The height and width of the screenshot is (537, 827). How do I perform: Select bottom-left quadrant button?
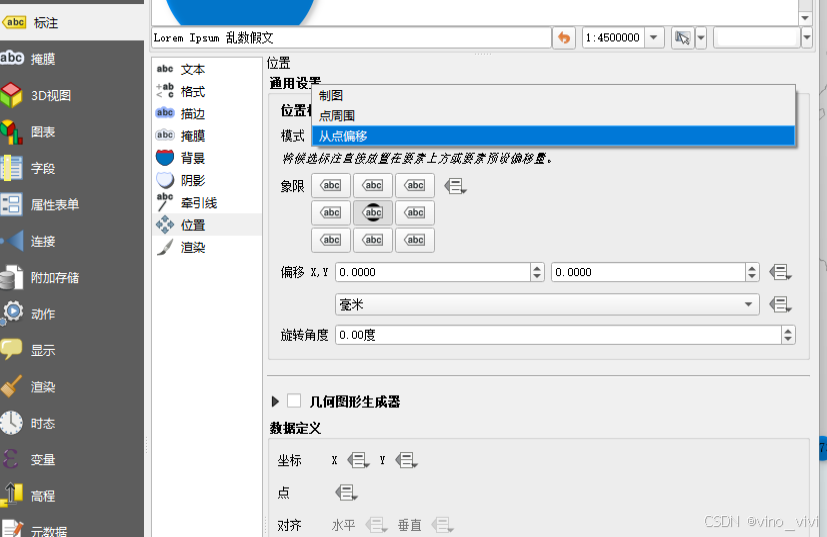tap(331, 240)
